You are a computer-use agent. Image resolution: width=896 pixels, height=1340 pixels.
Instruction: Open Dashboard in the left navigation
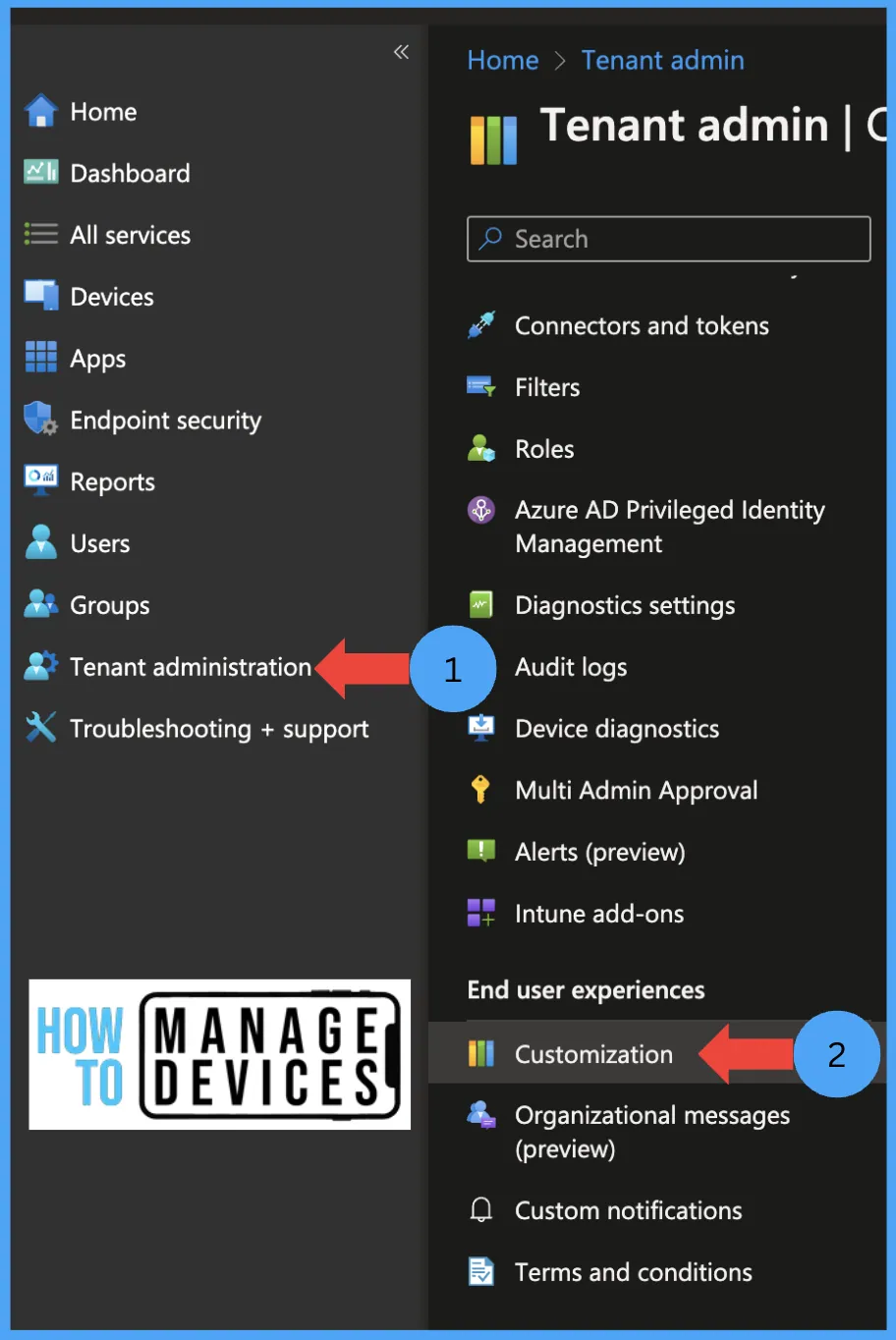[x=130, y=173]
